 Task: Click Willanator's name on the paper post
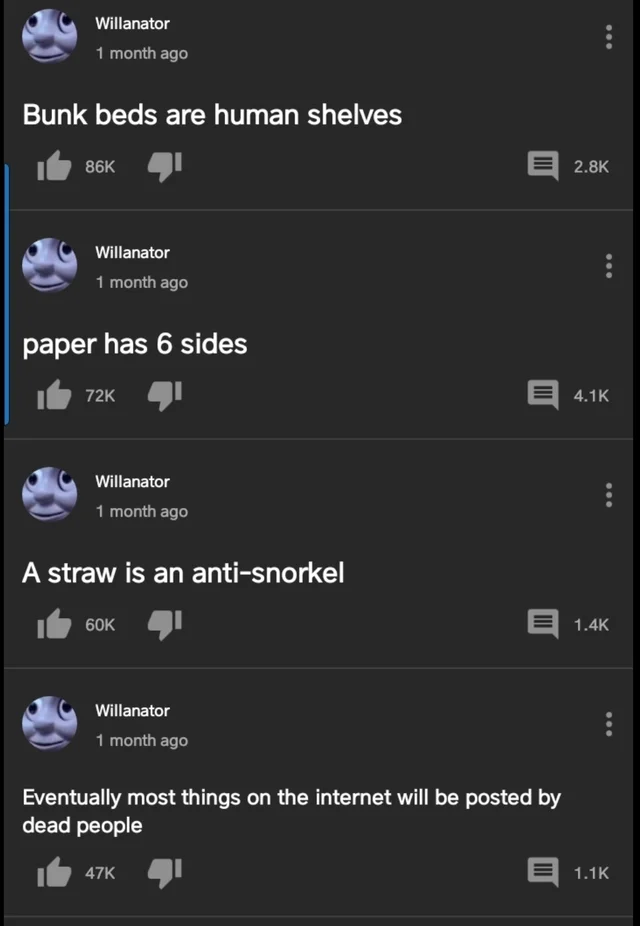[132, 253]
